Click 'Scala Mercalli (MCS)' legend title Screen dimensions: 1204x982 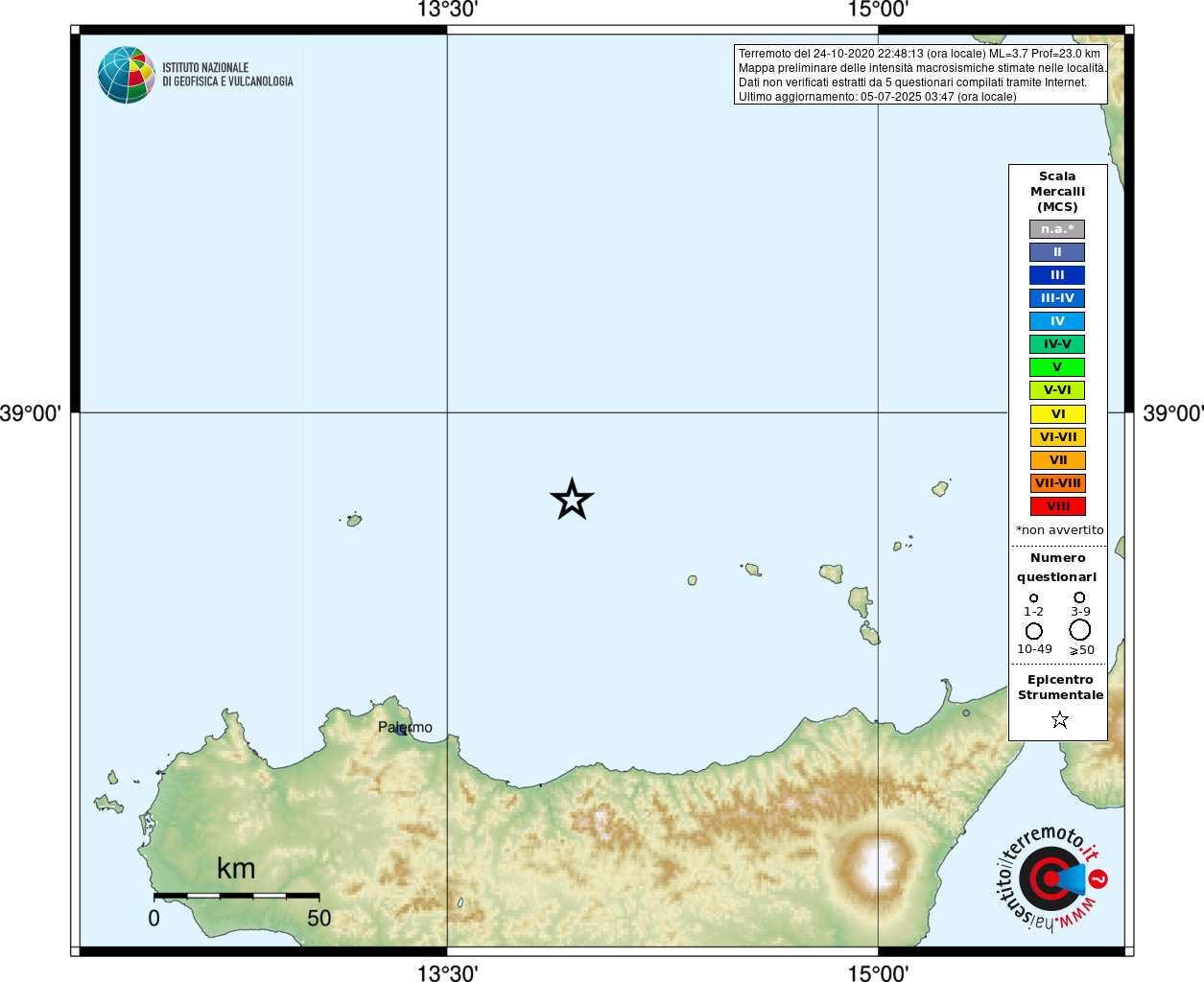coord(1057,192)
